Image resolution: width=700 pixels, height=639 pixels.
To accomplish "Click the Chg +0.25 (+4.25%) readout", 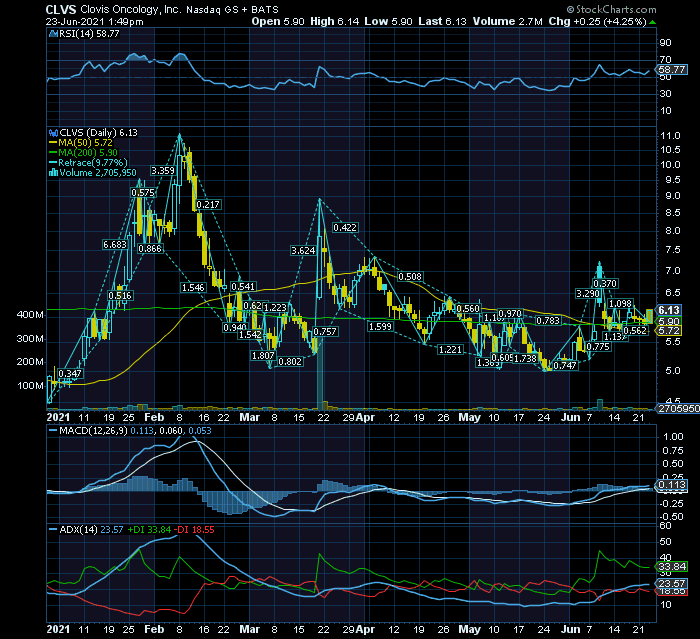I will 598,21.
